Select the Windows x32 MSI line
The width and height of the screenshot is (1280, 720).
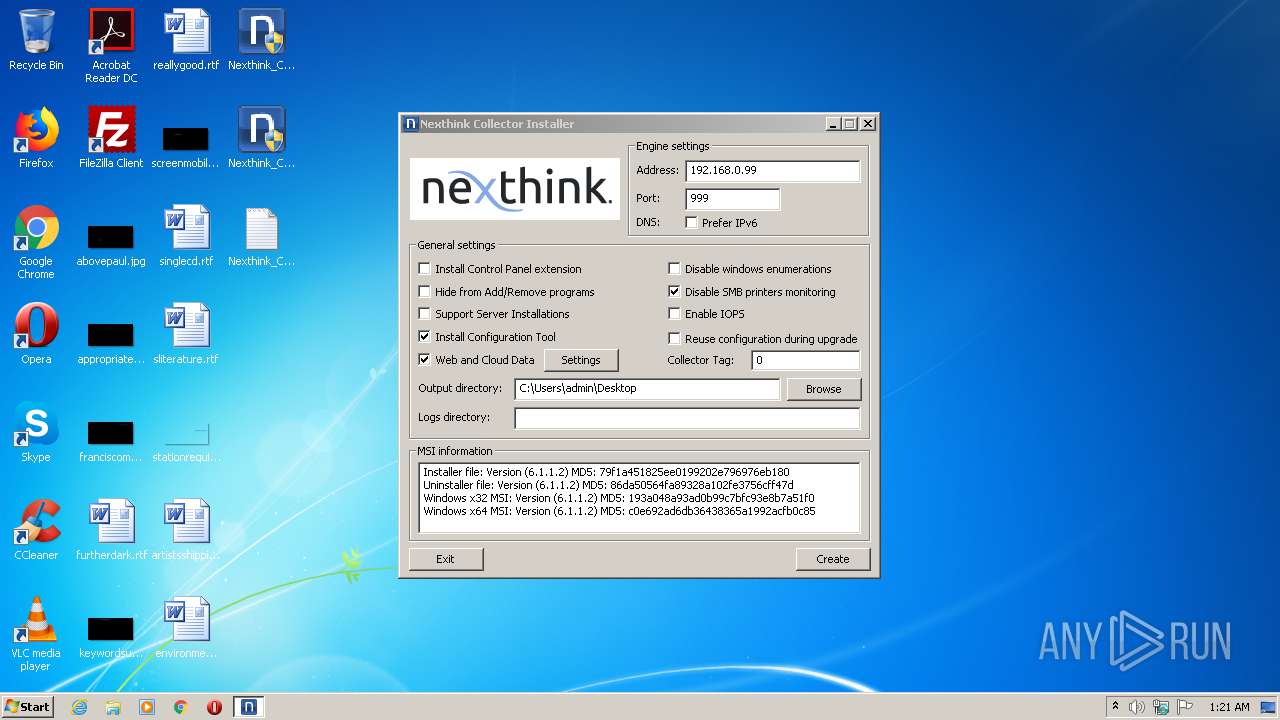click(x=619, y=498)
